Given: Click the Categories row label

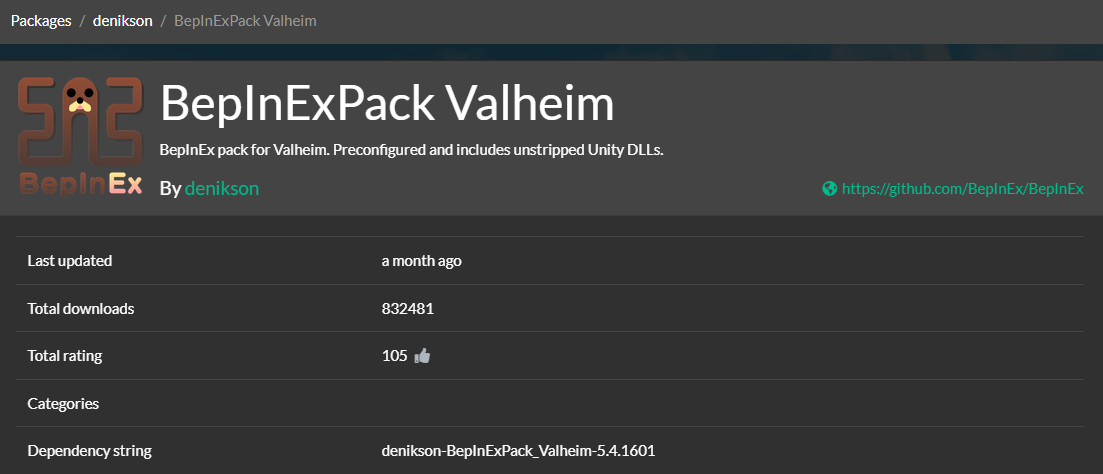Looking at the screenshot, I should click(x=63, y=404).
